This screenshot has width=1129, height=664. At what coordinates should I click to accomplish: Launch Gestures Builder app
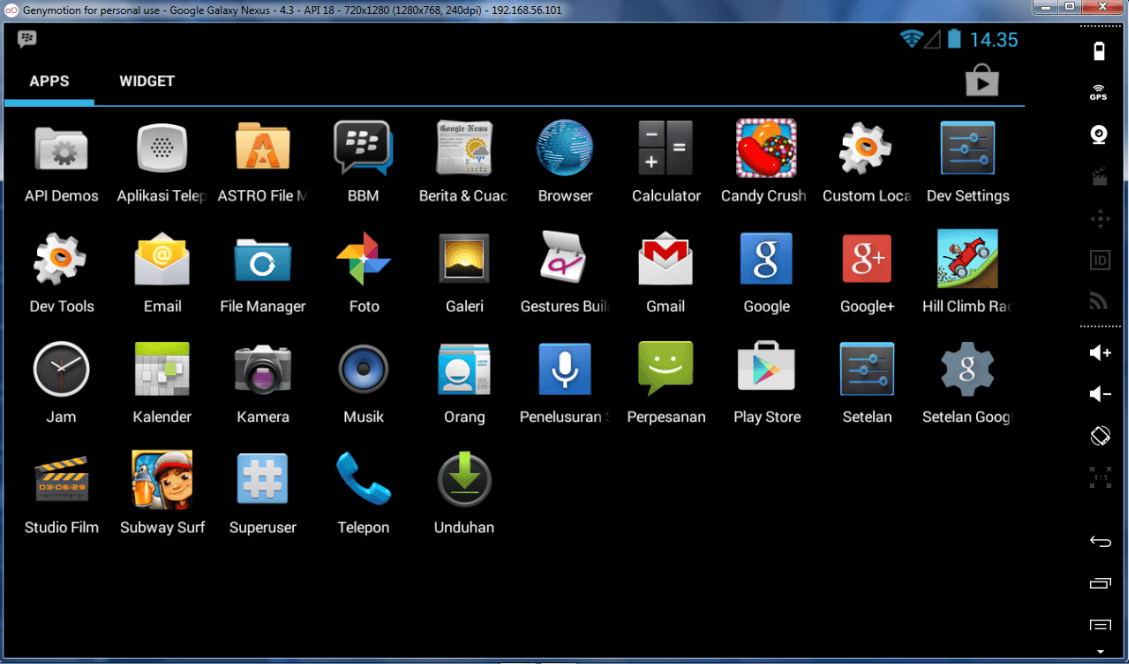564,258
